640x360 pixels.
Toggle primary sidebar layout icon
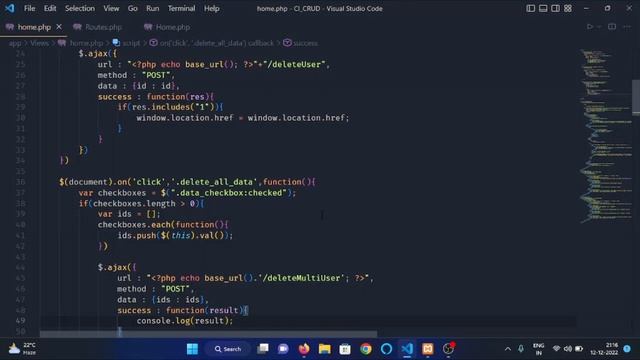530,8
